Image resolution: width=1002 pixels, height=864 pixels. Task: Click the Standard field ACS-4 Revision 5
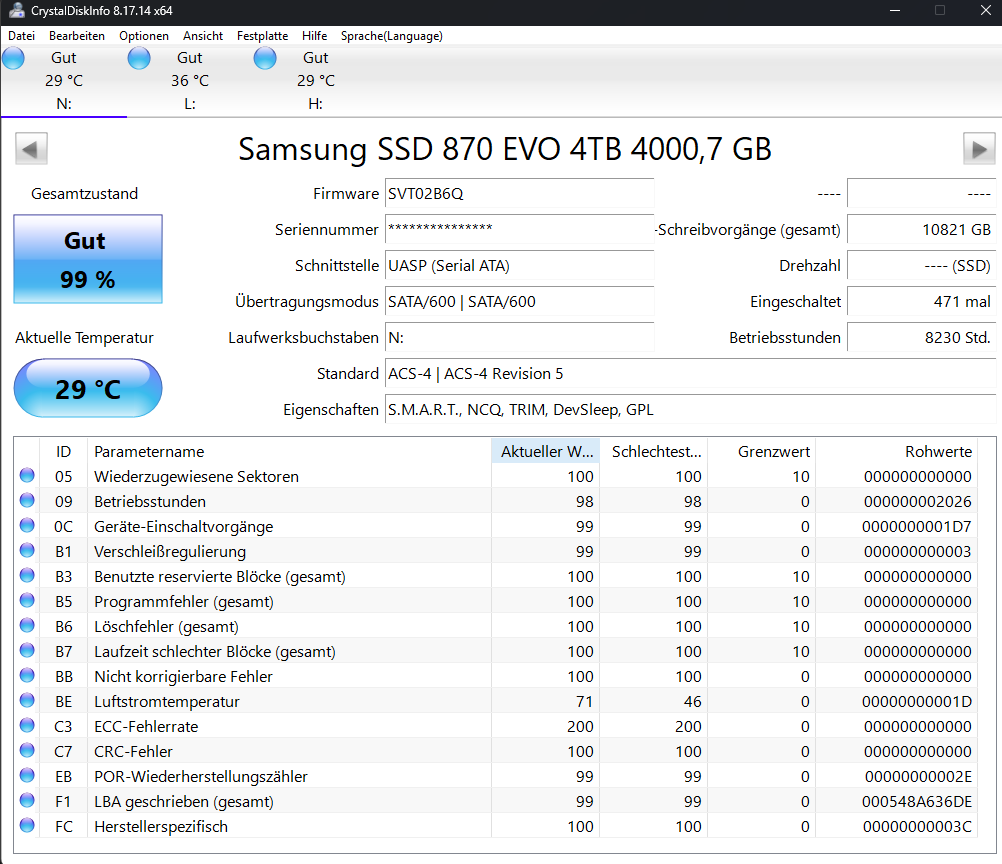[690, 374]
